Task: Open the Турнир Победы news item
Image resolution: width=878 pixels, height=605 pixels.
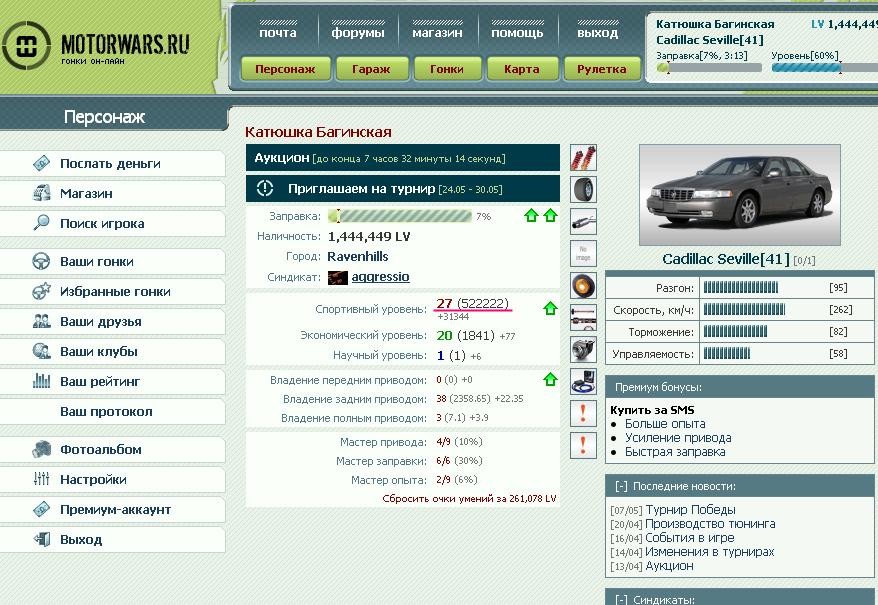Action: coord(690,510)
